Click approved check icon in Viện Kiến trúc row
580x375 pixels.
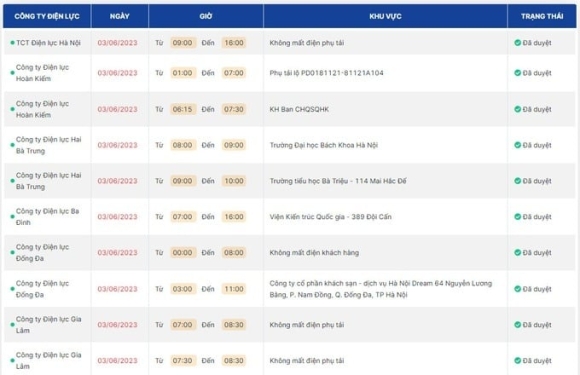pyautogui.click(x=517, y=217)
